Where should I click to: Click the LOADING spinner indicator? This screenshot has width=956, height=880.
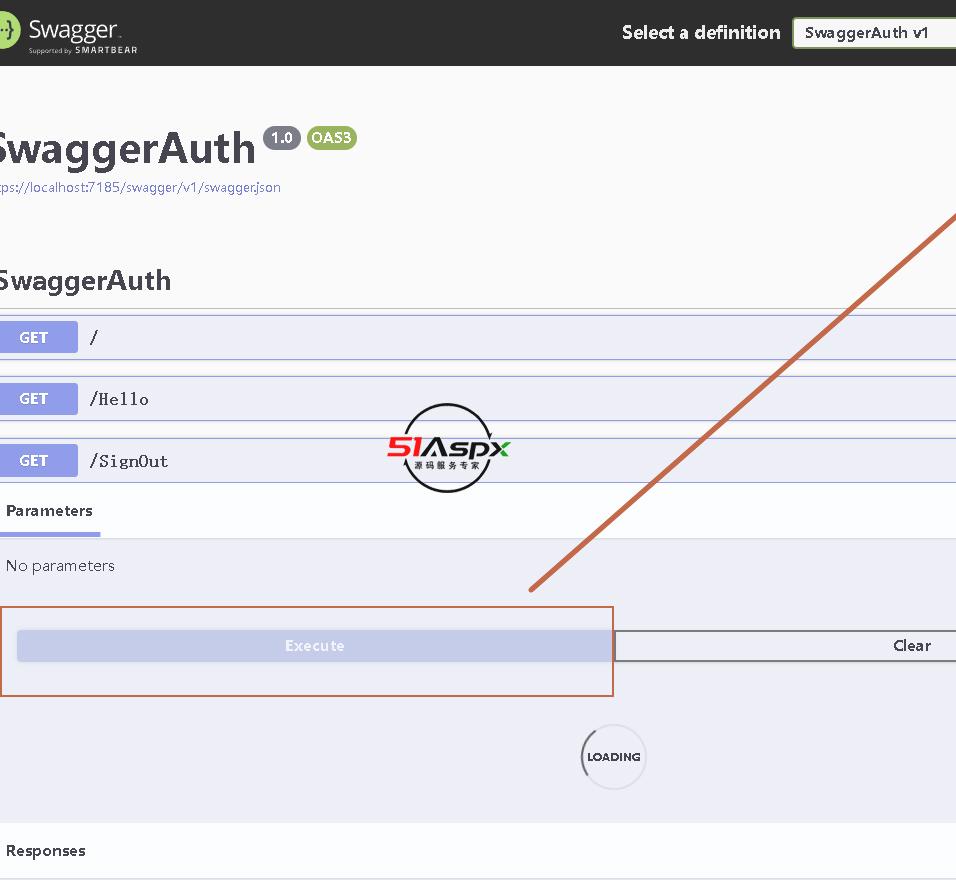(613, 757)
